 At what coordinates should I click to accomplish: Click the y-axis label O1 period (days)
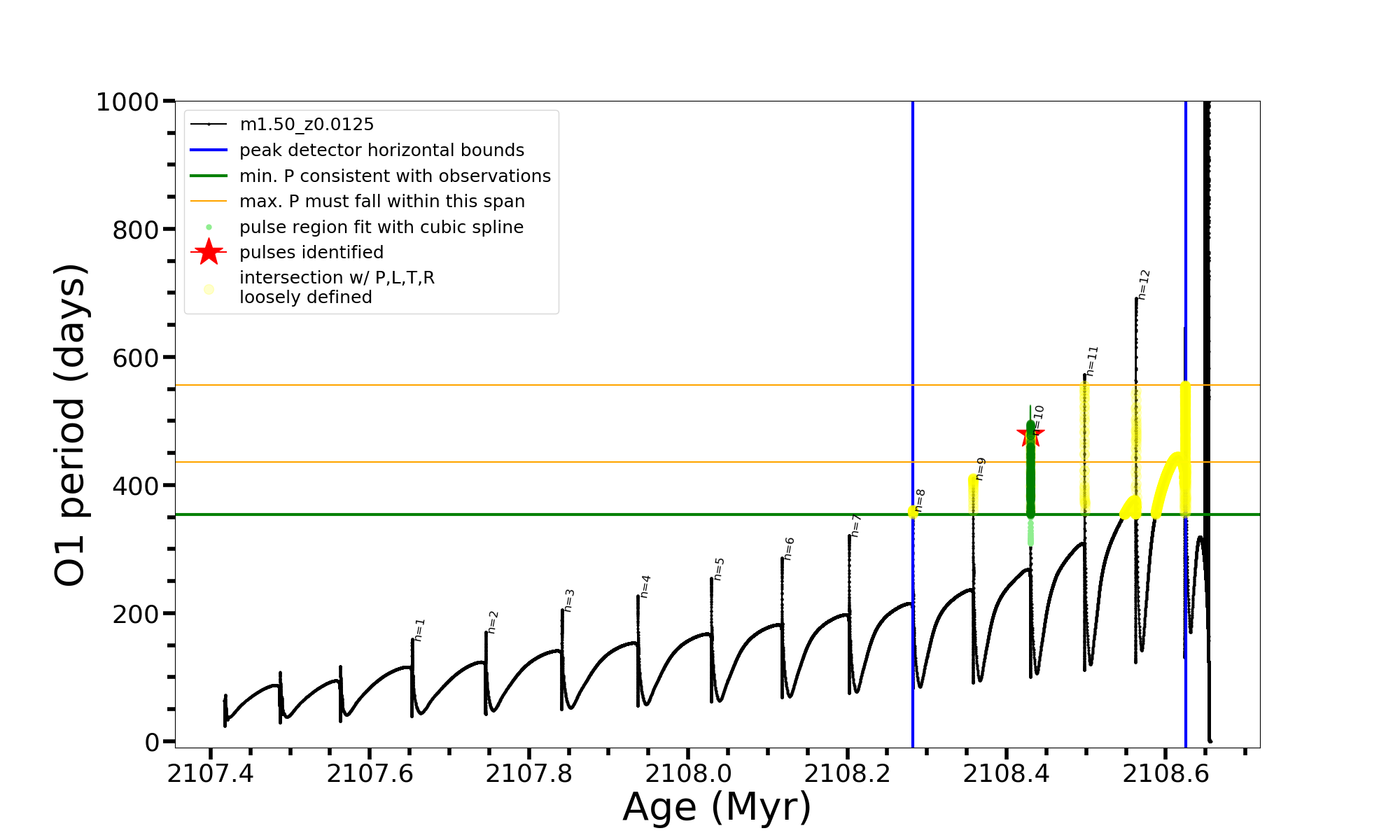point(70,425)
